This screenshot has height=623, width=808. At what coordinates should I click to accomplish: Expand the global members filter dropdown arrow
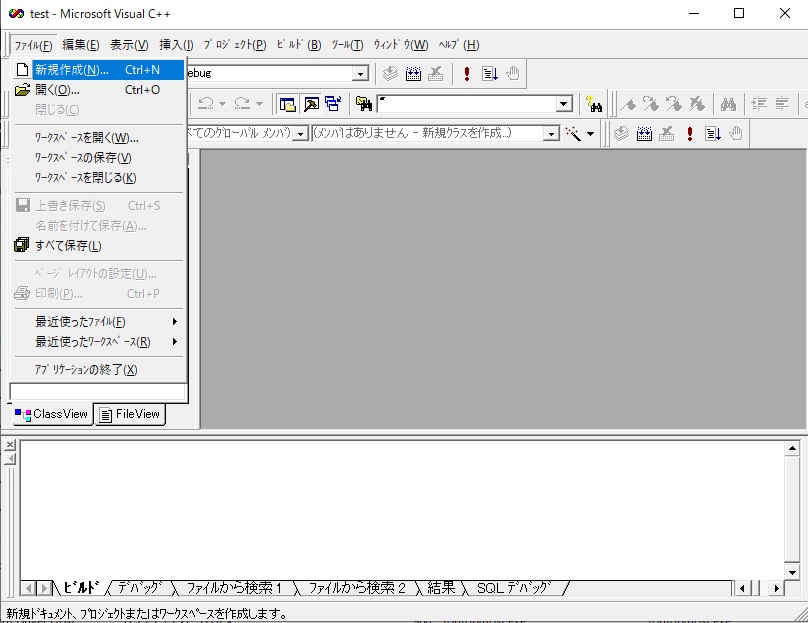[x=300, y=134]
